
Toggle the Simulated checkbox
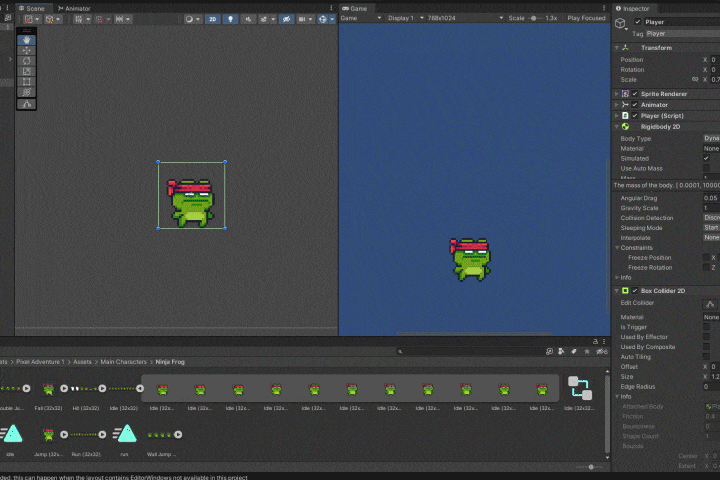pos(706,158)
